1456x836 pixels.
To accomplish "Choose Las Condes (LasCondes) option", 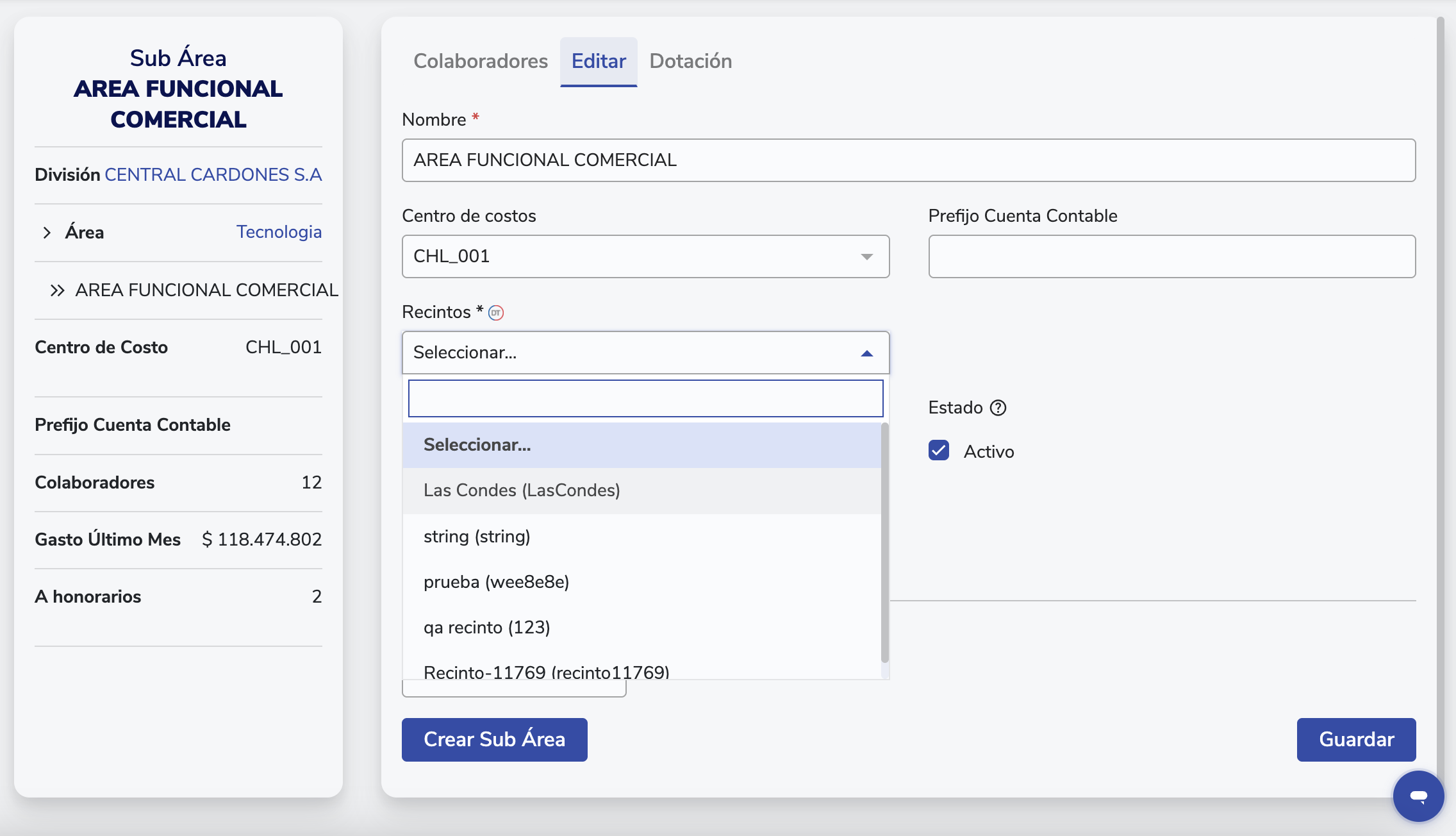I will pyautogui.click(x=522, y=490).
